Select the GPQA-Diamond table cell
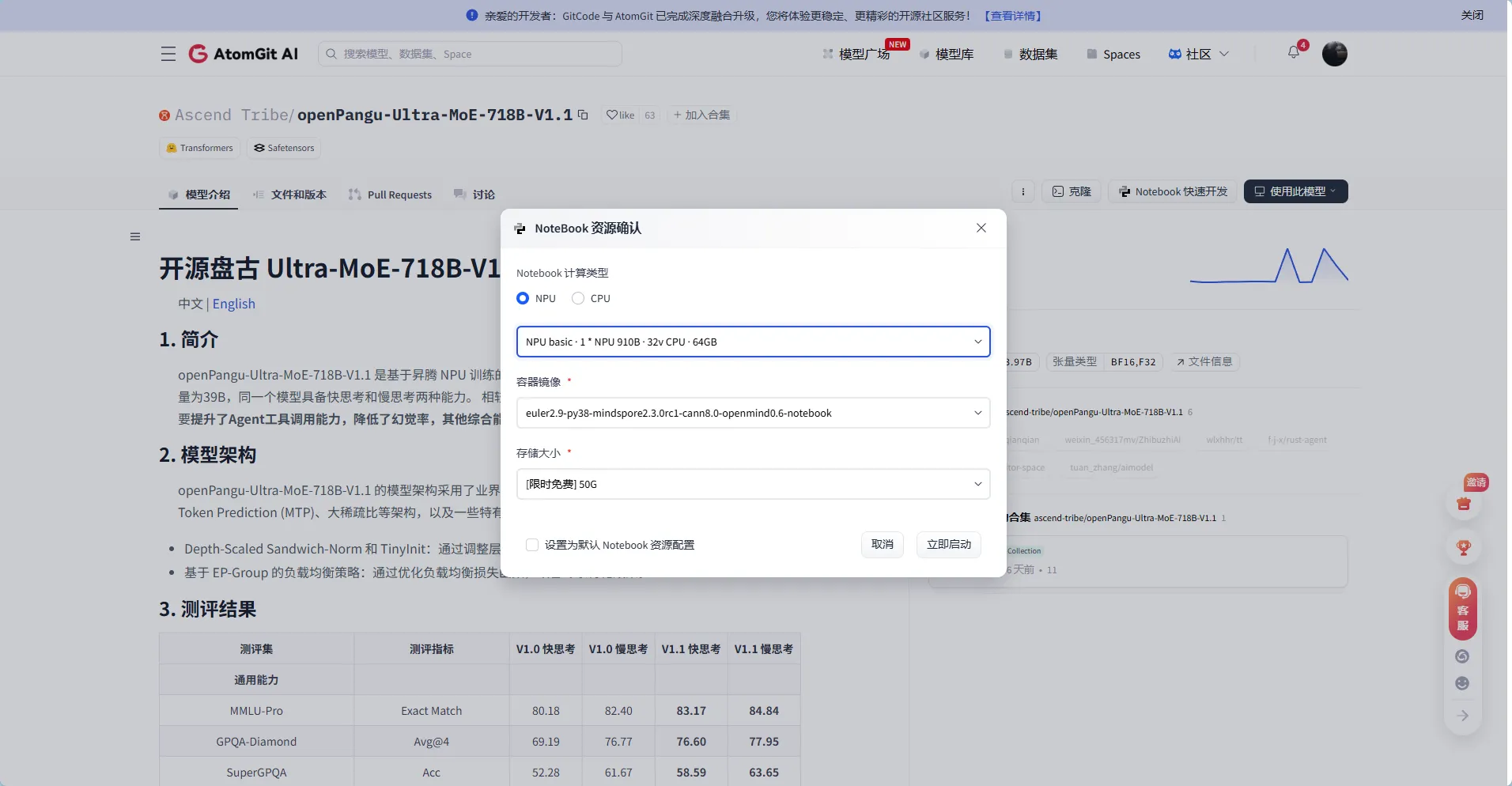The image size is (1512, 786). tap(256, 742)
